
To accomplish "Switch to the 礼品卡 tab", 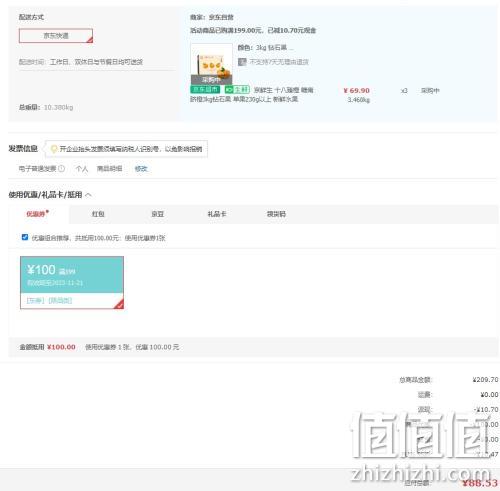I will pos(217,214).
